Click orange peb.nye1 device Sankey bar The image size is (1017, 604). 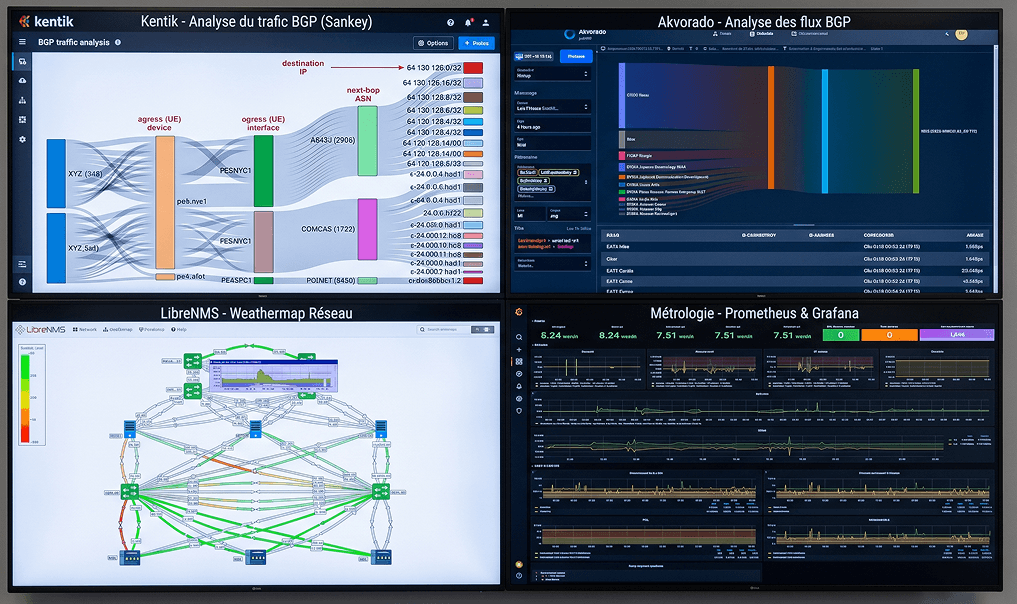click(165, 202)
